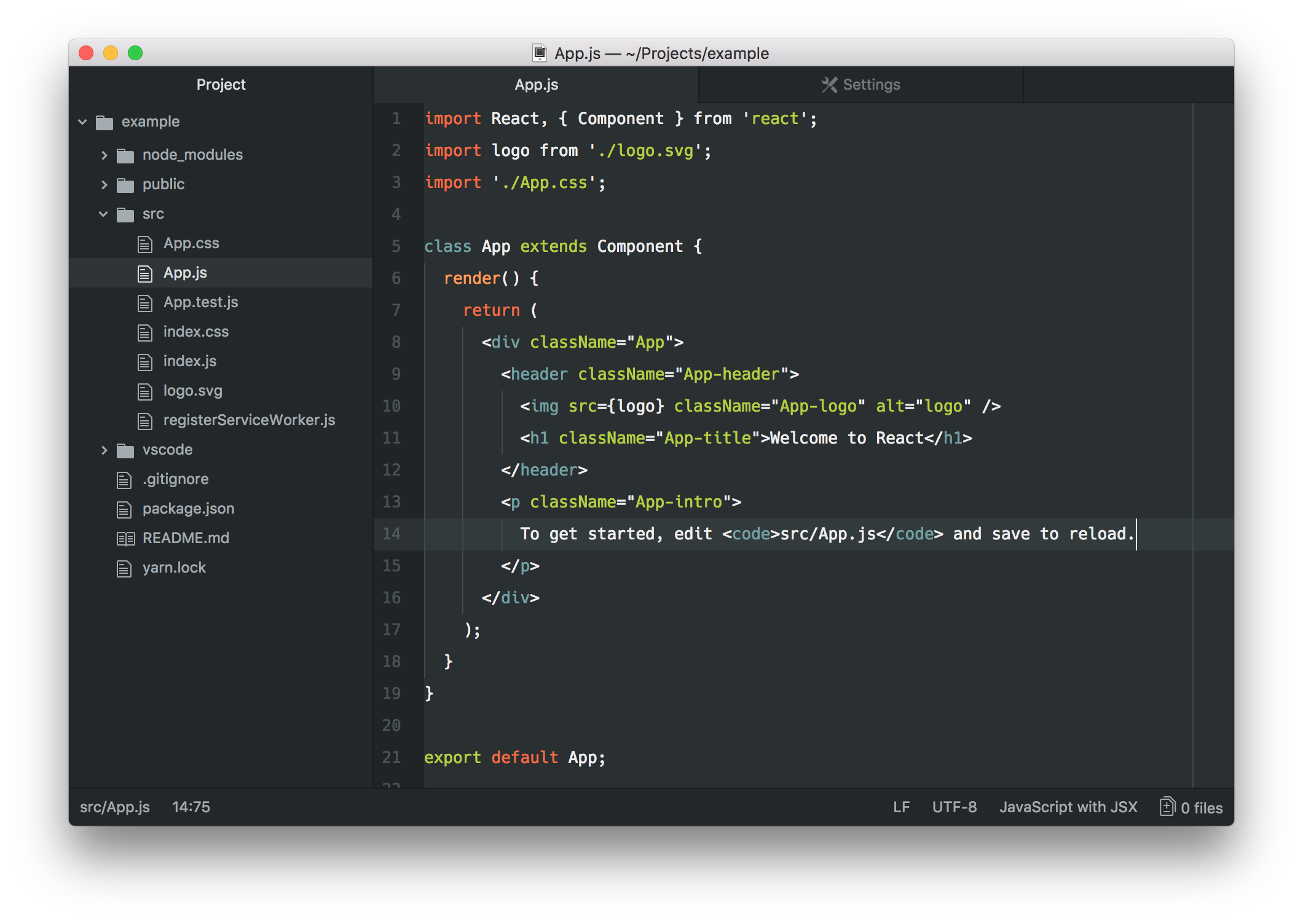Screen dimensions: 1303x924
Task: Click the file icon beside registerServiceWorker.js
Action: (x=145, y=421)
